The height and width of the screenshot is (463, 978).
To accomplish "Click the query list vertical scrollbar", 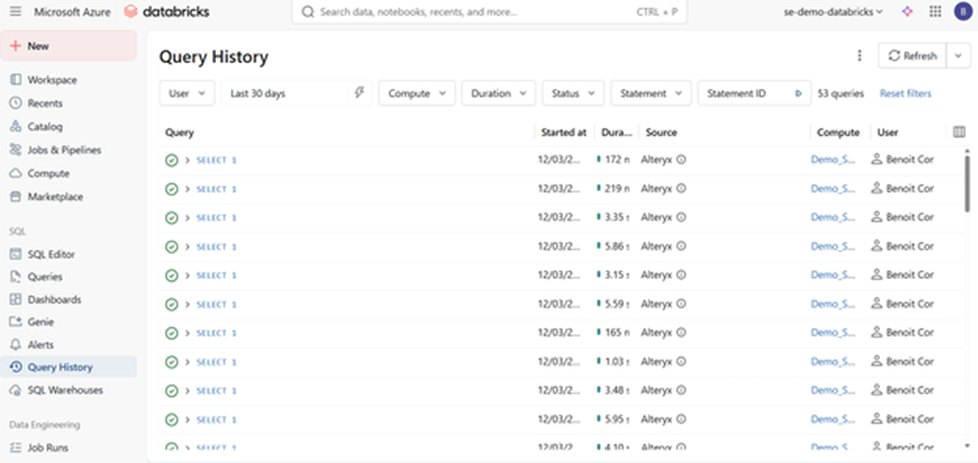I will coord(967,181).
